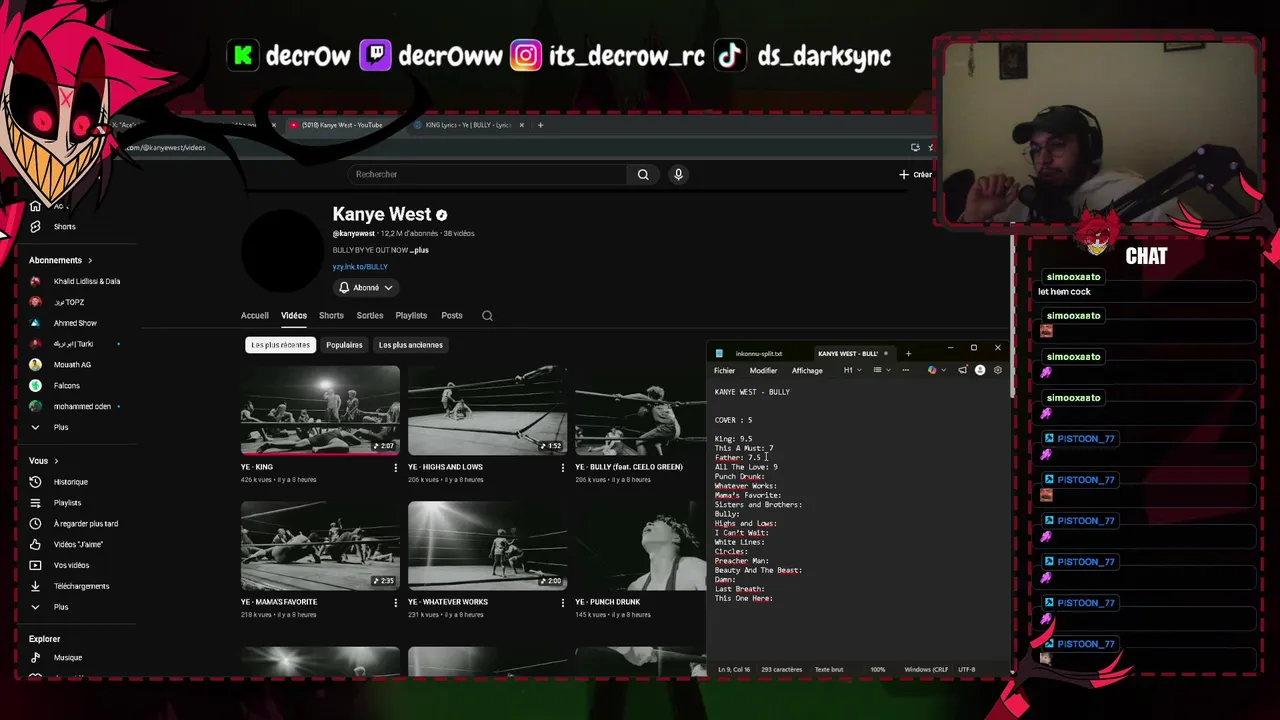The image size is (1280, 720).
Task: Click the Rechercher search field
Action: pos(487,174)
